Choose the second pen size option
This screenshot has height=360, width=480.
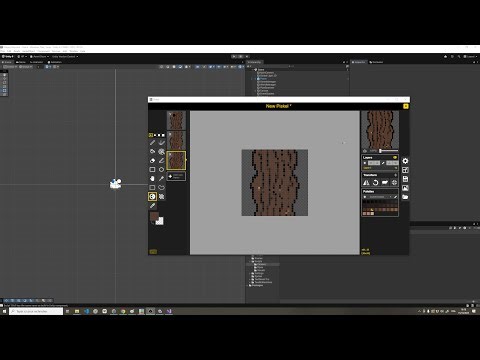tap(155, 135)
